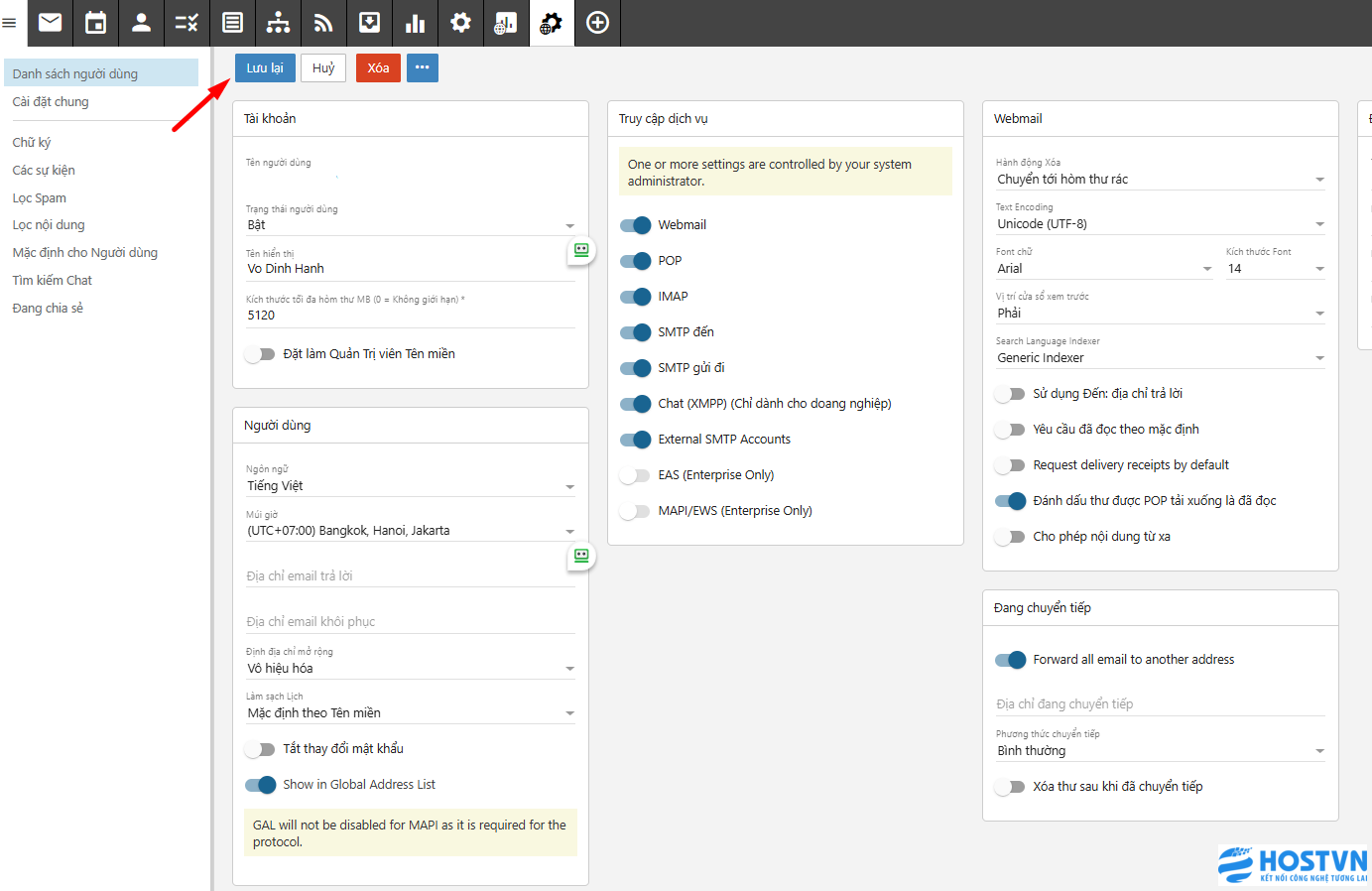Open Lọc Spam in sidebar
1372x891 pixels.
coord(40,197)
